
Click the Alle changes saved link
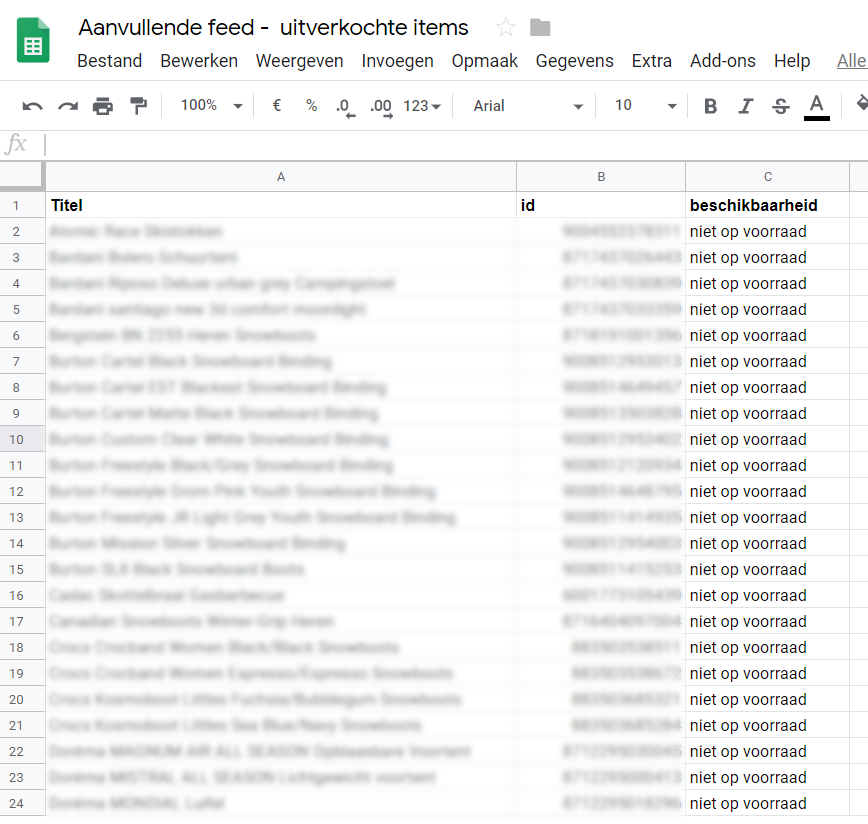pyautogui.click(x=852, y=60)
